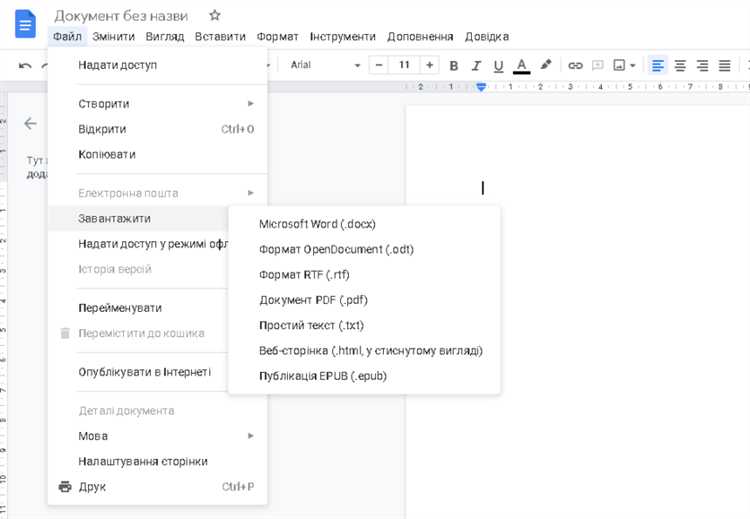Star the document with star icon
Viewport: 750px width, 519px height.
coord(215,15)
